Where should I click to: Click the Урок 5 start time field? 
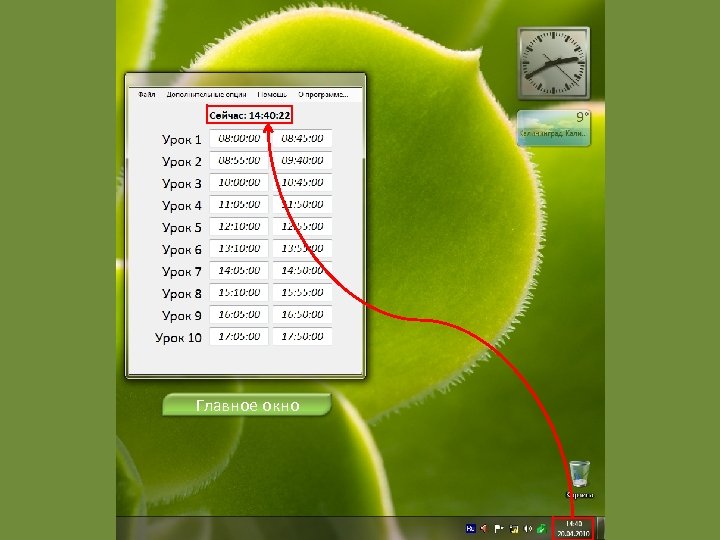239,226
